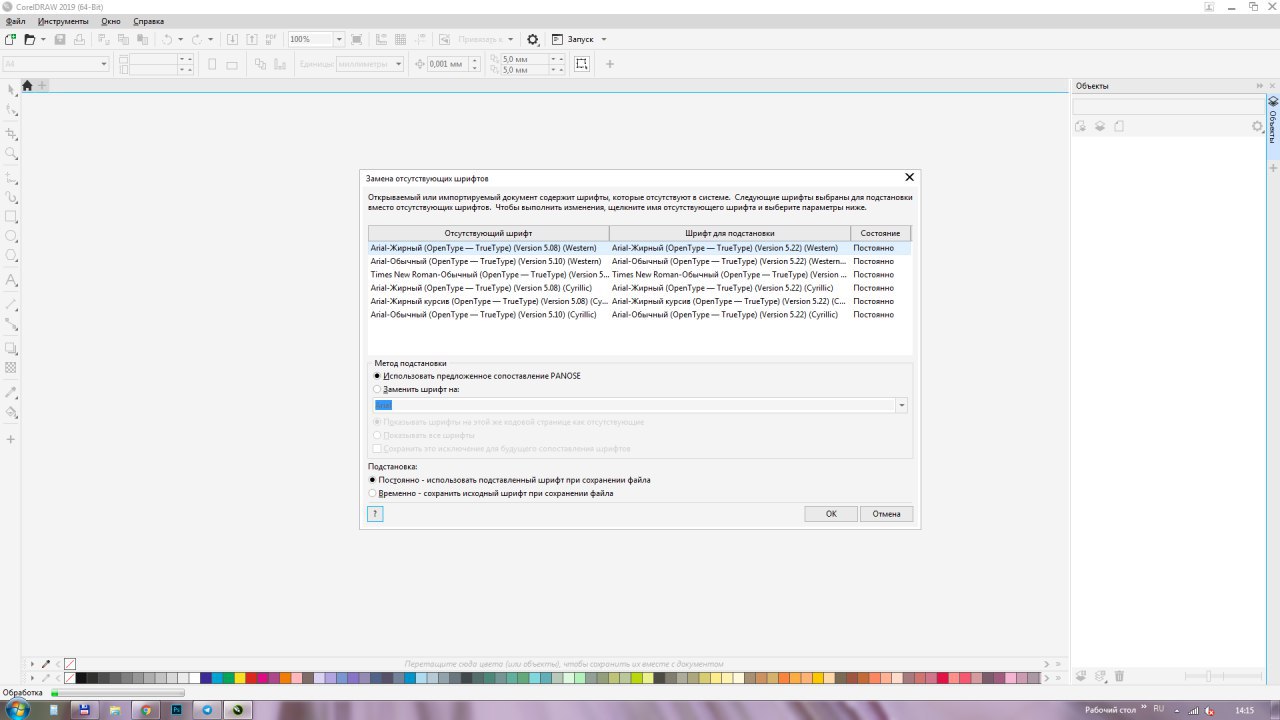Click the Redo arrow icon
This screenshot has width=1280, height=720.
197,39
